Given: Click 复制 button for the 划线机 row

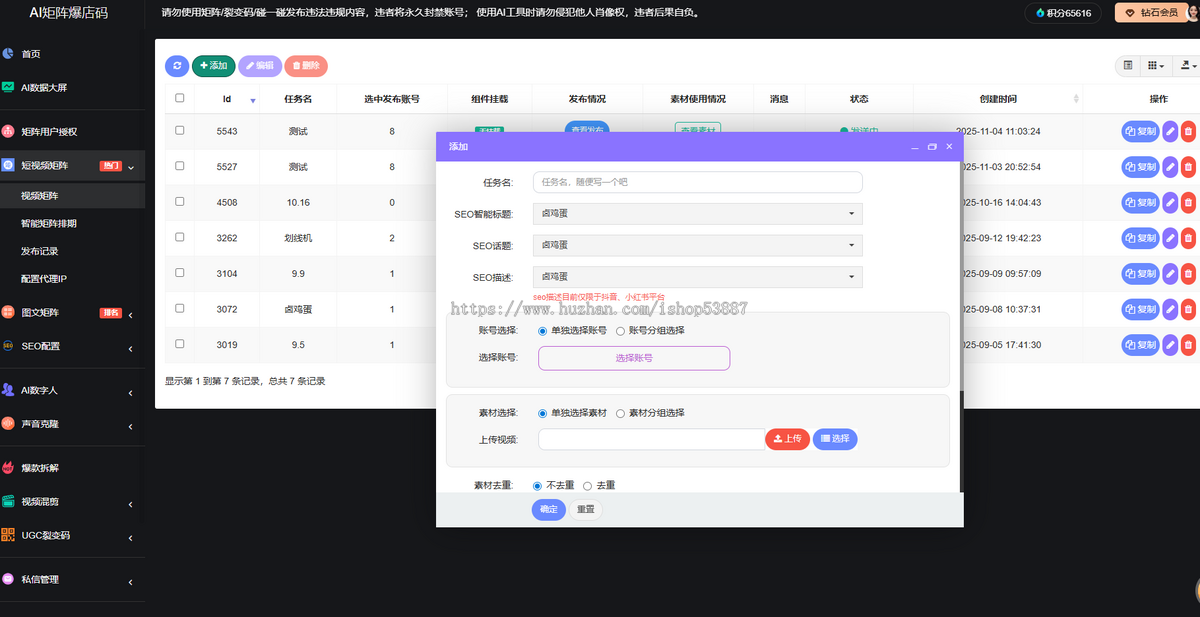Looking at the screenshot, I should (1140, 238).
